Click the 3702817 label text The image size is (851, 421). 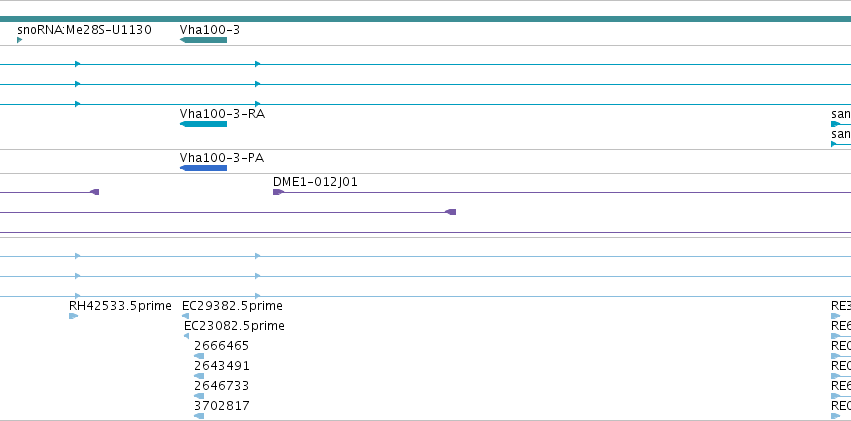coord(221,406)
